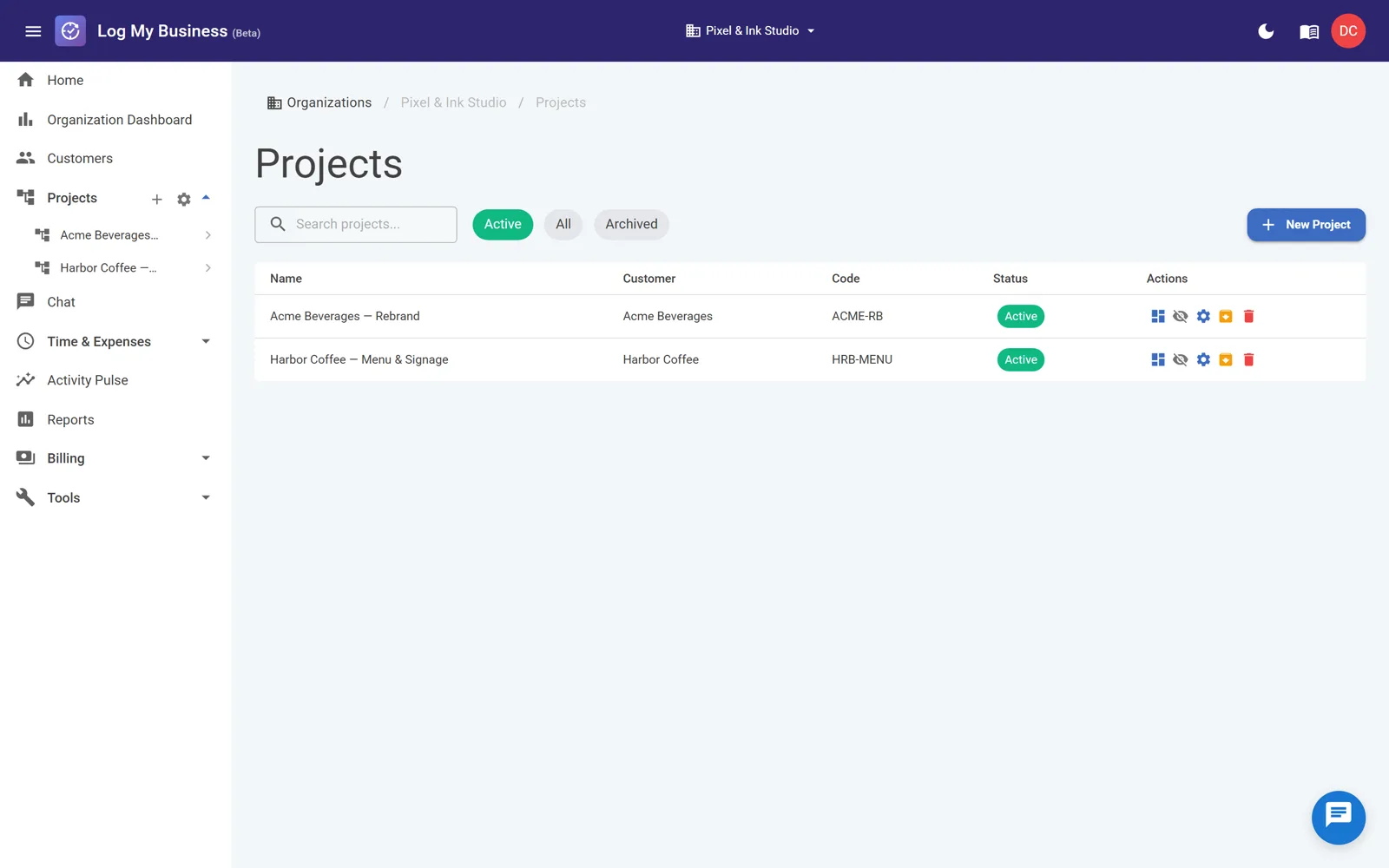1389x868 pixels.
Task: Add a project via sidebar plus icon
Action: click(x=157, y=200)
